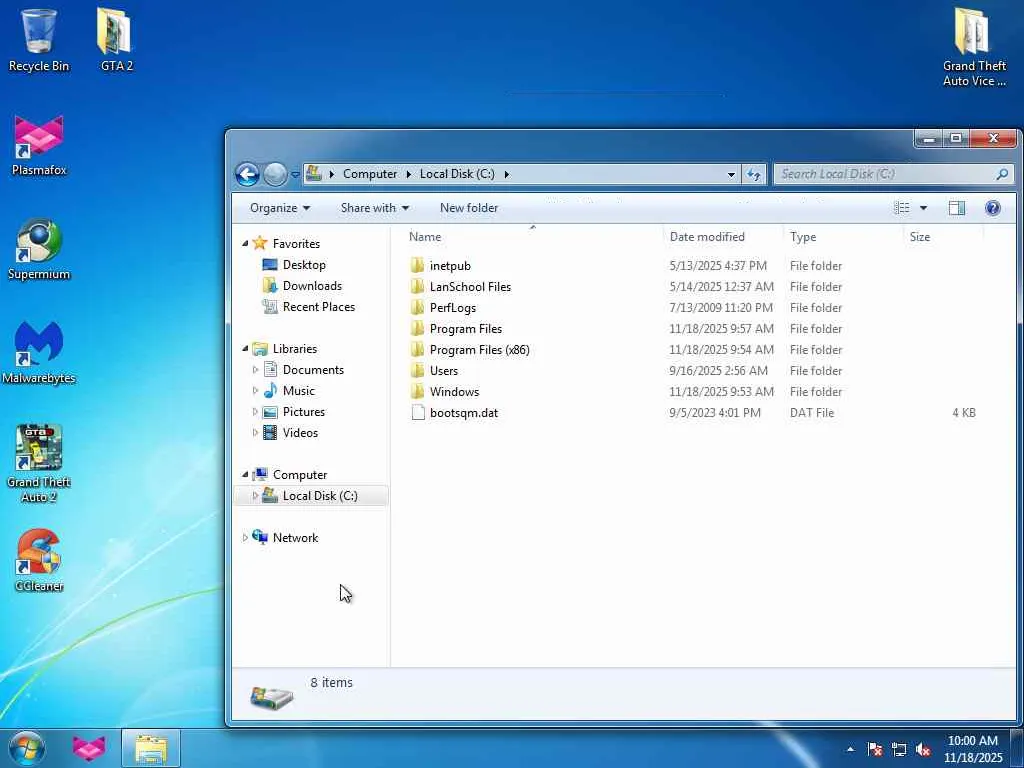Click the 7/13/2009 11:20 PM date of PerfLogs

click(x=720, y=308)
